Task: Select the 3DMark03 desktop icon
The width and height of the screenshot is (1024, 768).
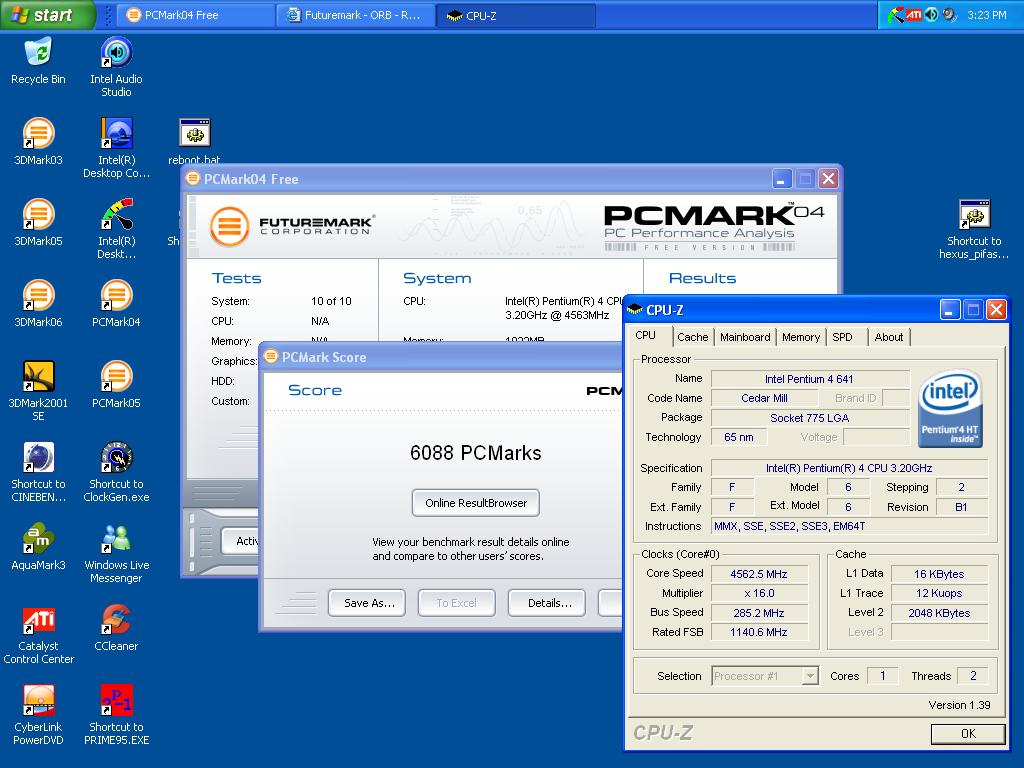Action: click(39, 142)
